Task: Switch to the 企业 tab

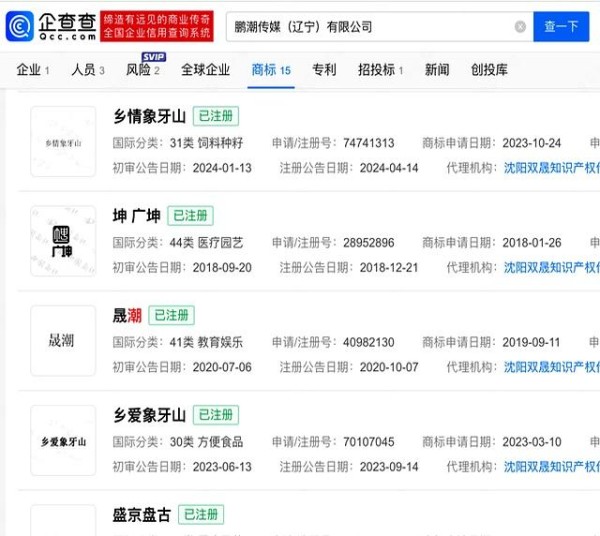Action: pyautogui.click(x=33, y=70)
